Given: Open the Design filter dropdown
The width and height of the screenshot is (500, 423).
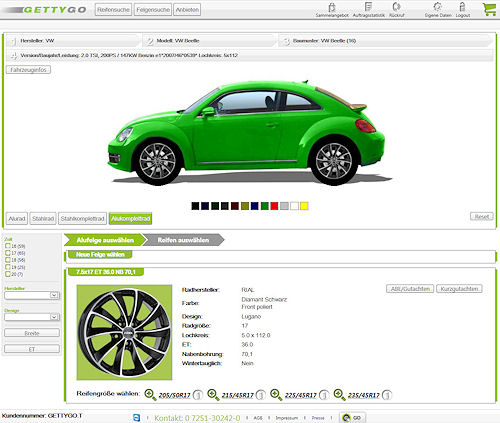Looking at the screenshot, I should click(32, 317).
